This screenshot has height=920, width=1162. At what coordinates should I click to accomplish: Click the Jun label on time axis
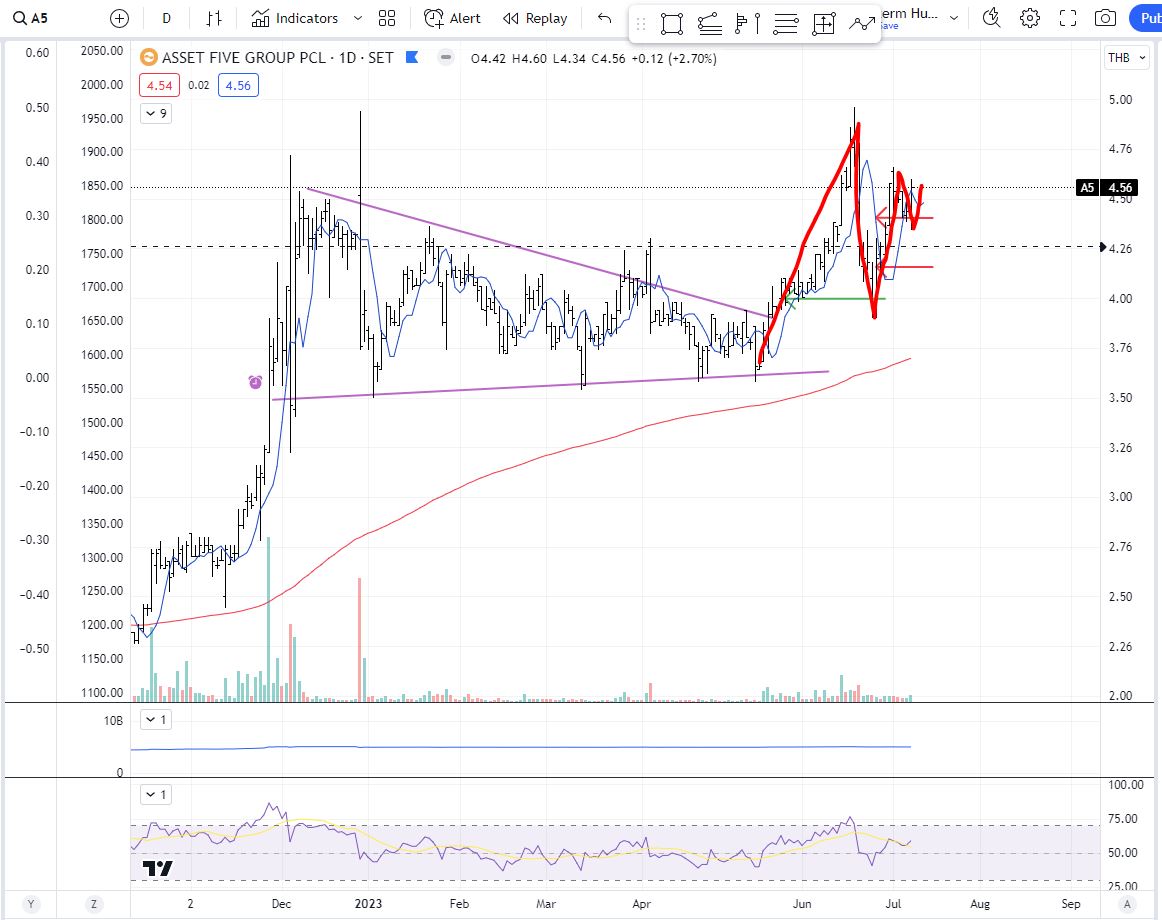click(802, 904)
